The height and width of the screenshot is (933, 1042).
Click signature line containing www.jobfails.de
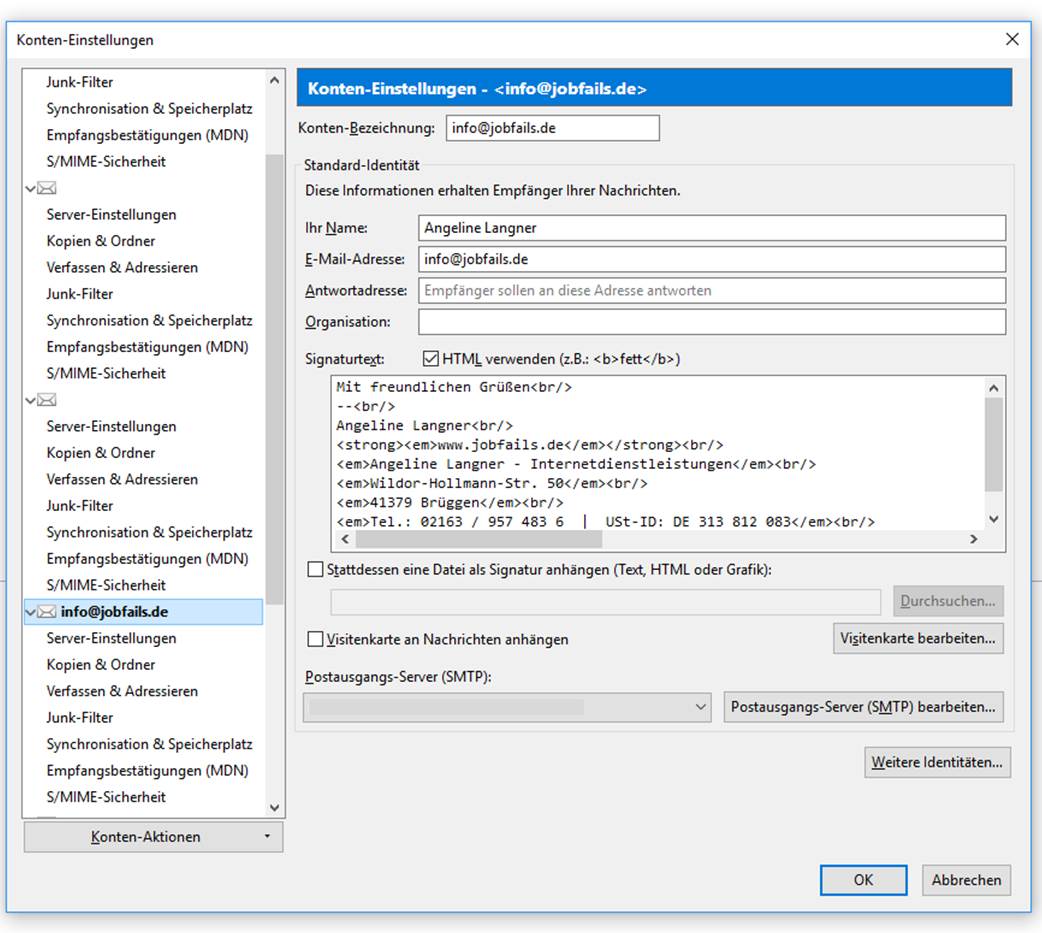click(530, 445)
